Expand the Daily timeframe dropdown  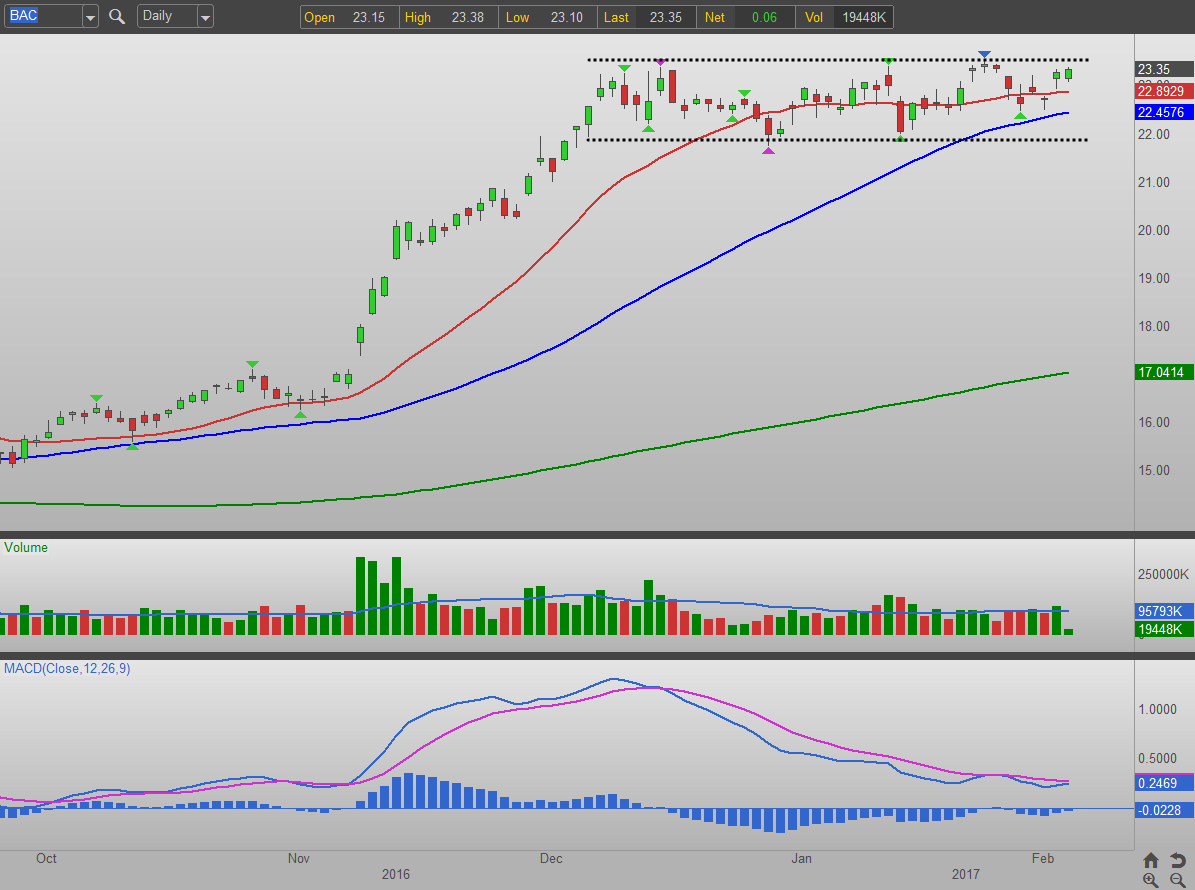pos(205,17)
